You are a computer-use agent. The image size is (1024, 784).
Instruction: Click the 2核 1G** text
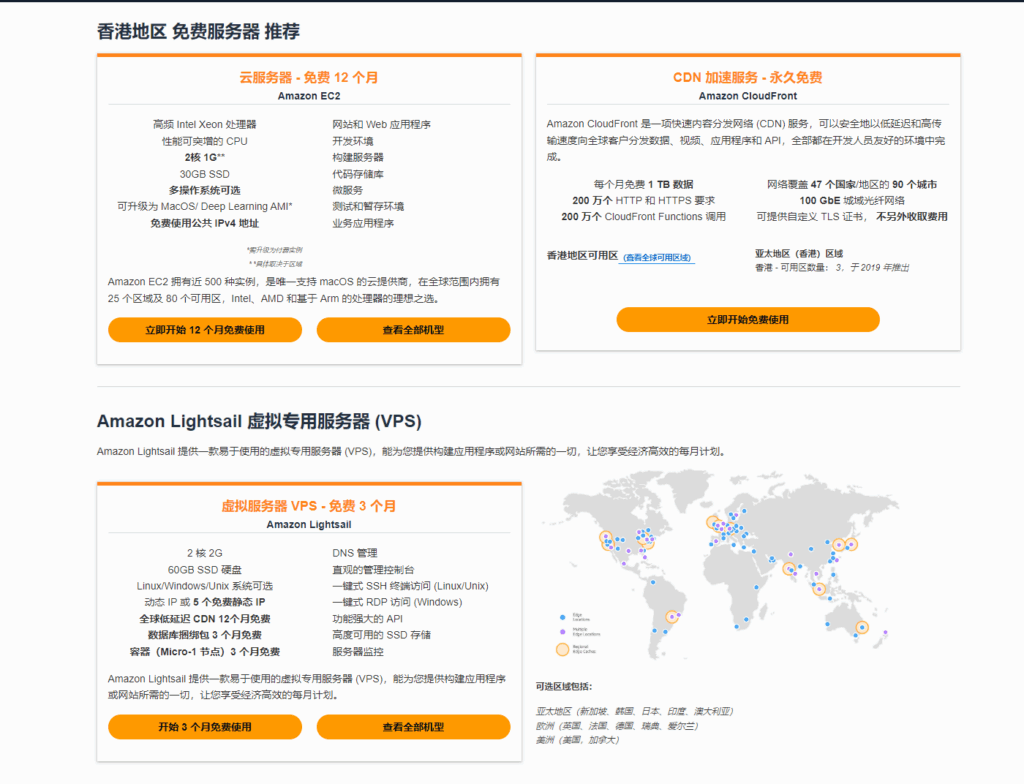coord(204,157)
